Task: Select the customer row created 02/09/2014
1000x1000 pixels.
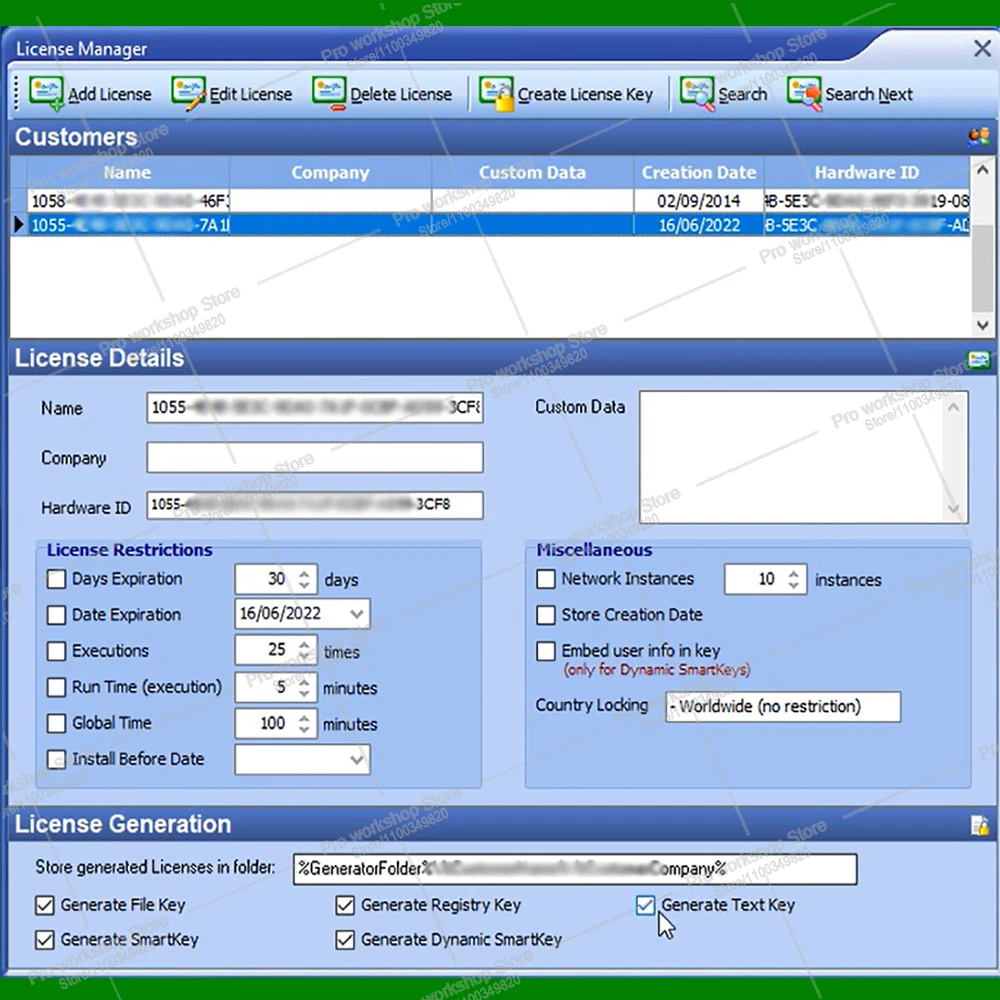Action: pyautogui.click(x=498, y=201)
